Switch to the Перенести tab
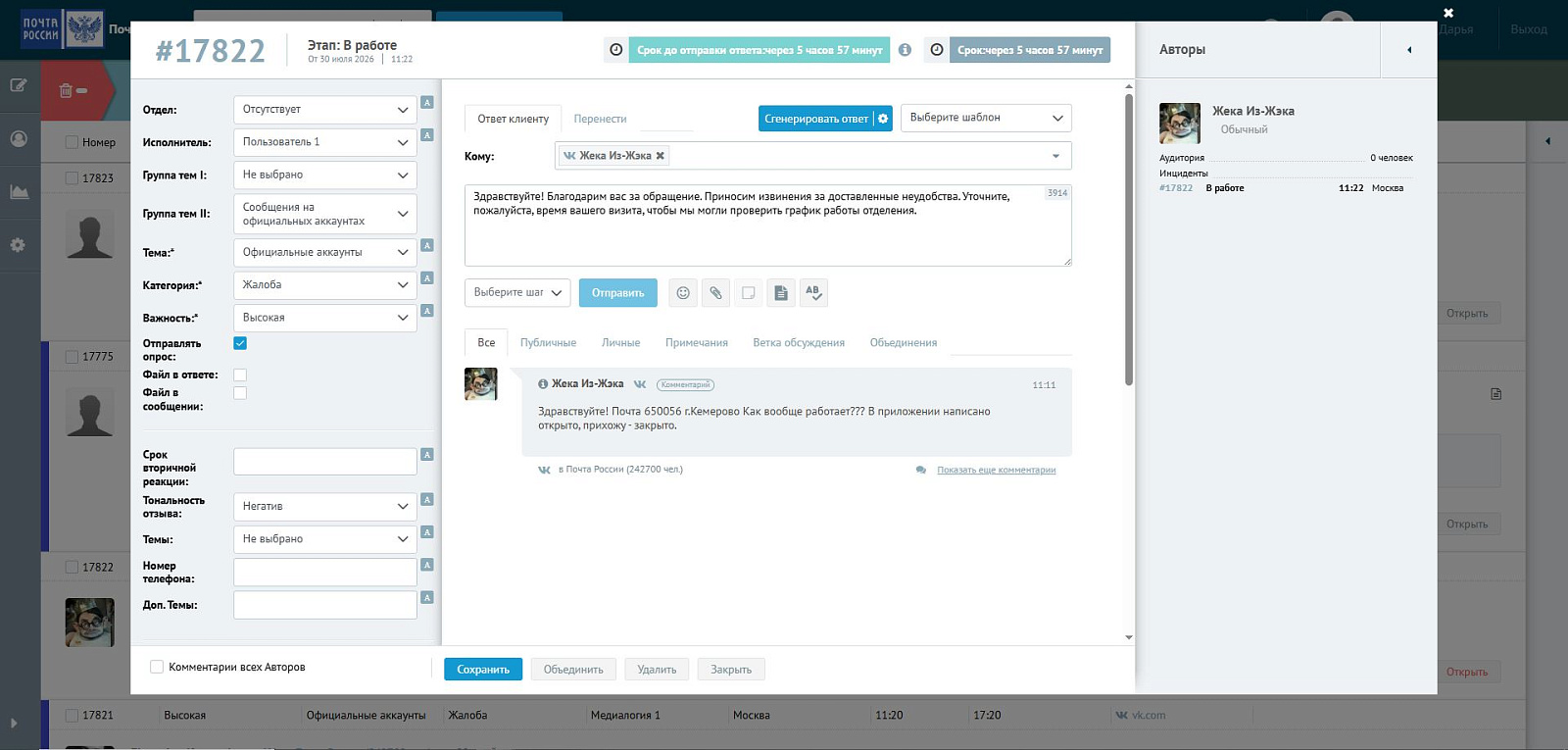This screenshot has height=750, width=1568. (600, 119)
